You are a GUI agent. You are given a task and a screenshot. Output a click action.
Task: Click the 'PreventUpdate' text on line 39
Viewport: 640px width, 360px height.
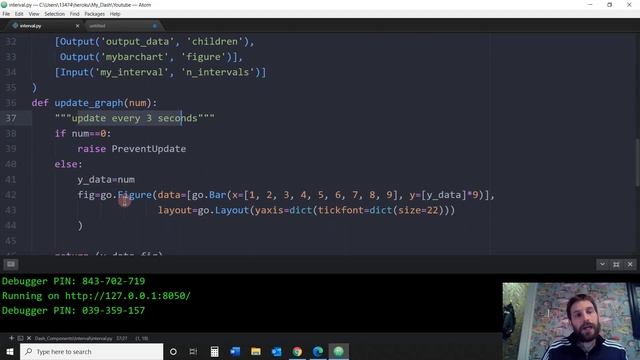click(149, 149)
